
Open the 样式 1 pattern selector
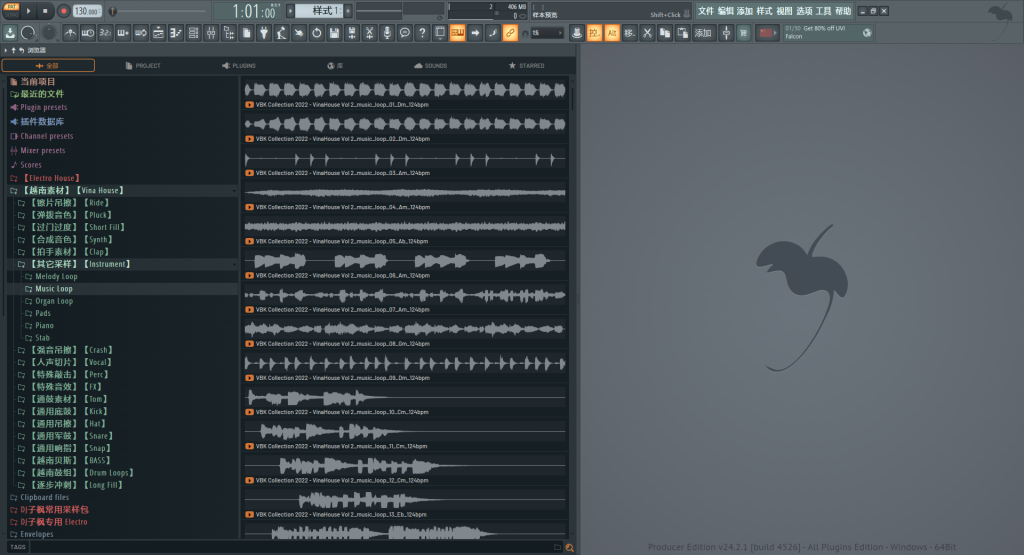click(319, 11)
